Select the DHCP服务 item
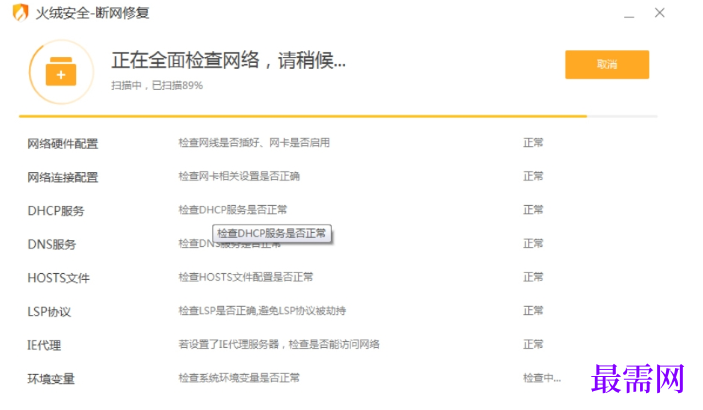The width and height of the screenshot is (703, 410). [x=56, y=211]
